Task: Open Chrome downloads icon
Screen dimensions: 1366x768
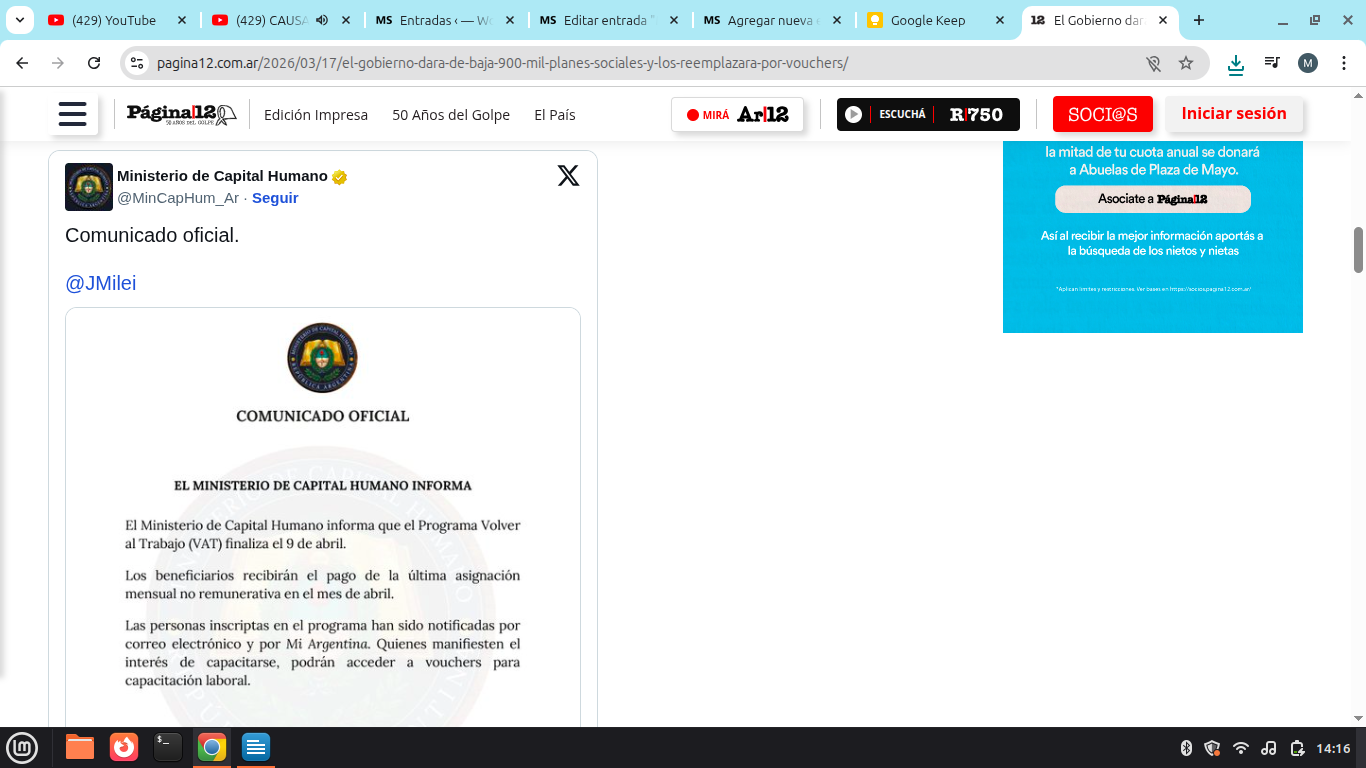Action: [1236, 63]
